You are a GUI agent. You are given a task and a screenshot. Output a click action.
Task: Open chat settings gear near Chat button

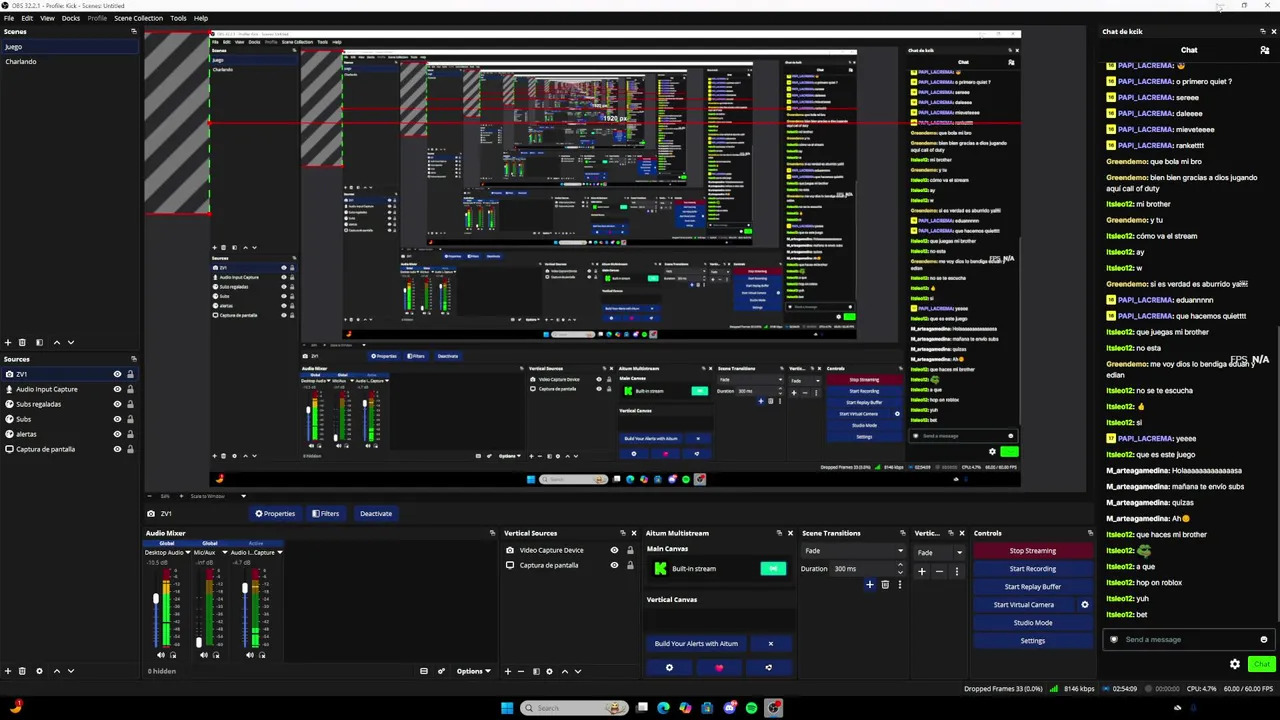click(1235, 664)
